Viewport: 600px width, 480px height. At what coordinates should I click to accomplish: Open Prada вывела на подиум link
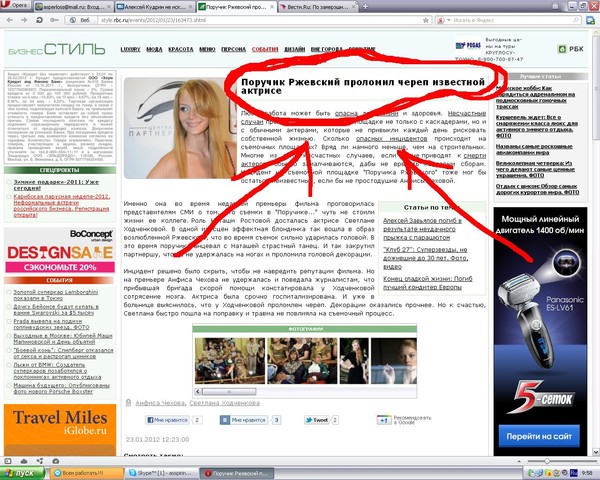point(51,324)
